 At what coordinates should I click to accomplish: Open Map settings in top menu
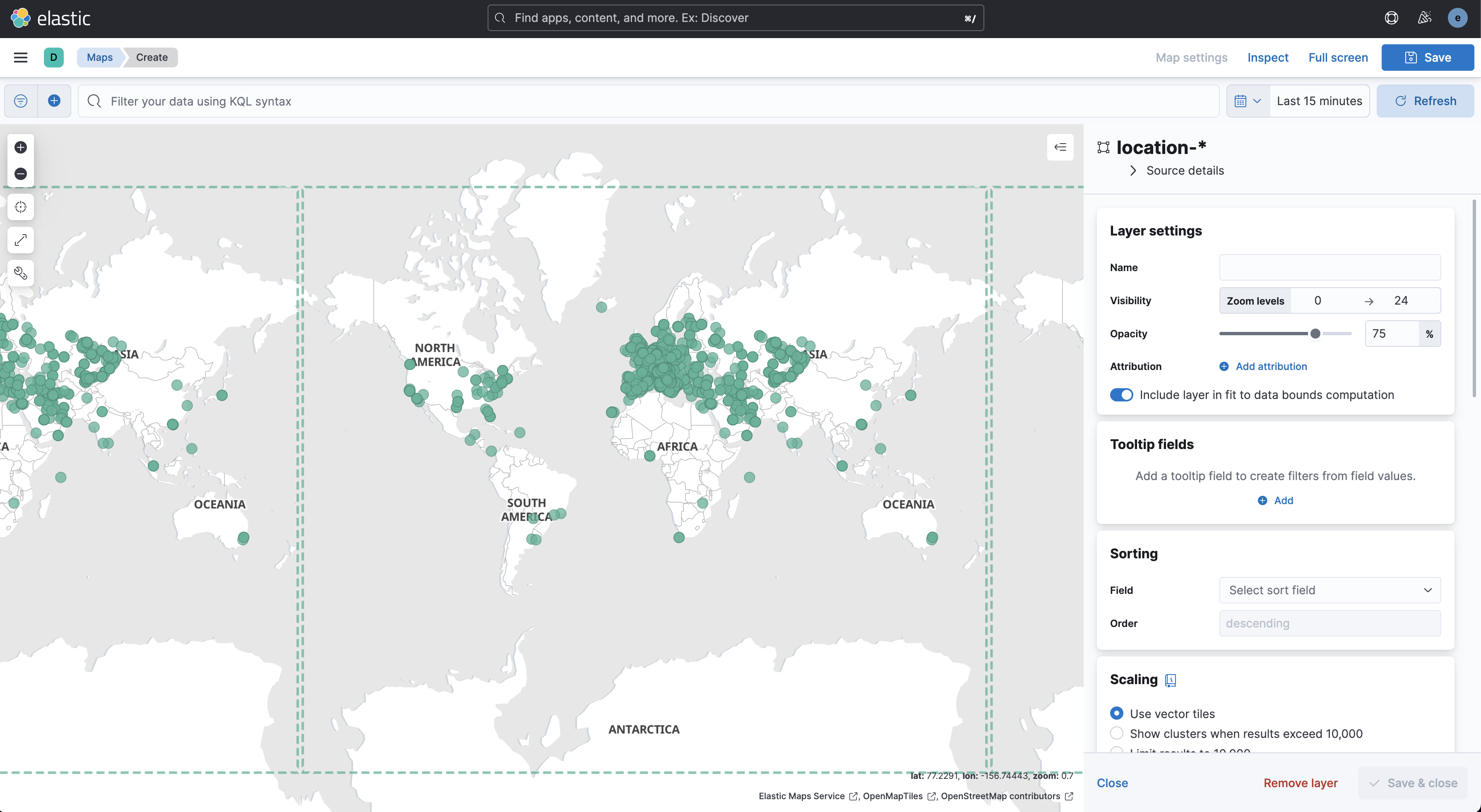(1191, 58)
